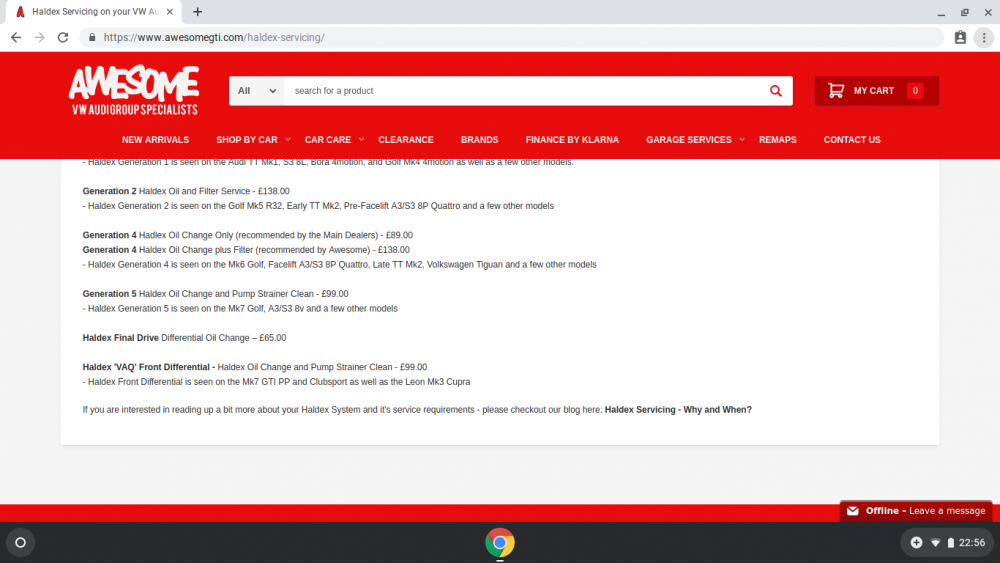Click Offline - Leave a message
Screen dimensions: 1000x563
916,511
